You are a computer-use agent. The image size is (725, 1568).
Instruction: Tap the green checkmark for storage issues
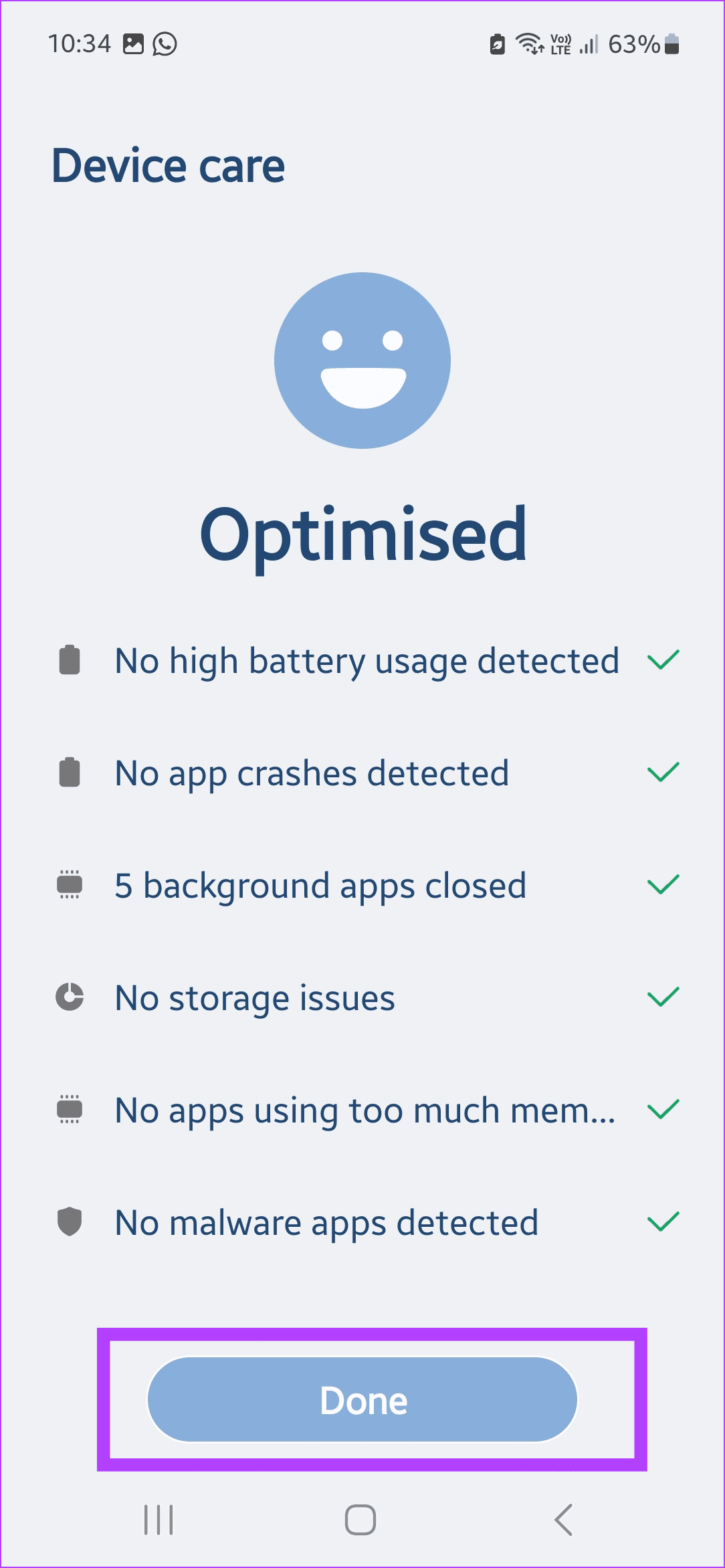coord(663,997)
